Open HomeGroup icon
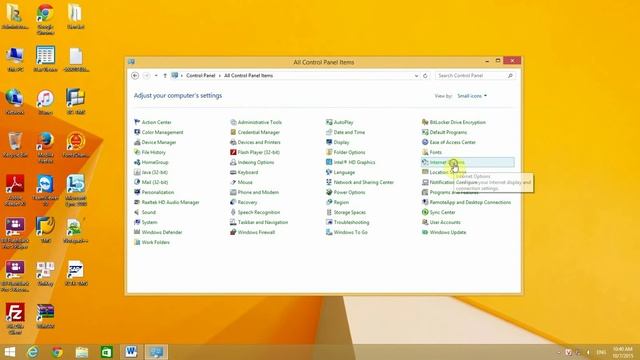640x360 pixels. click(137, 162)
